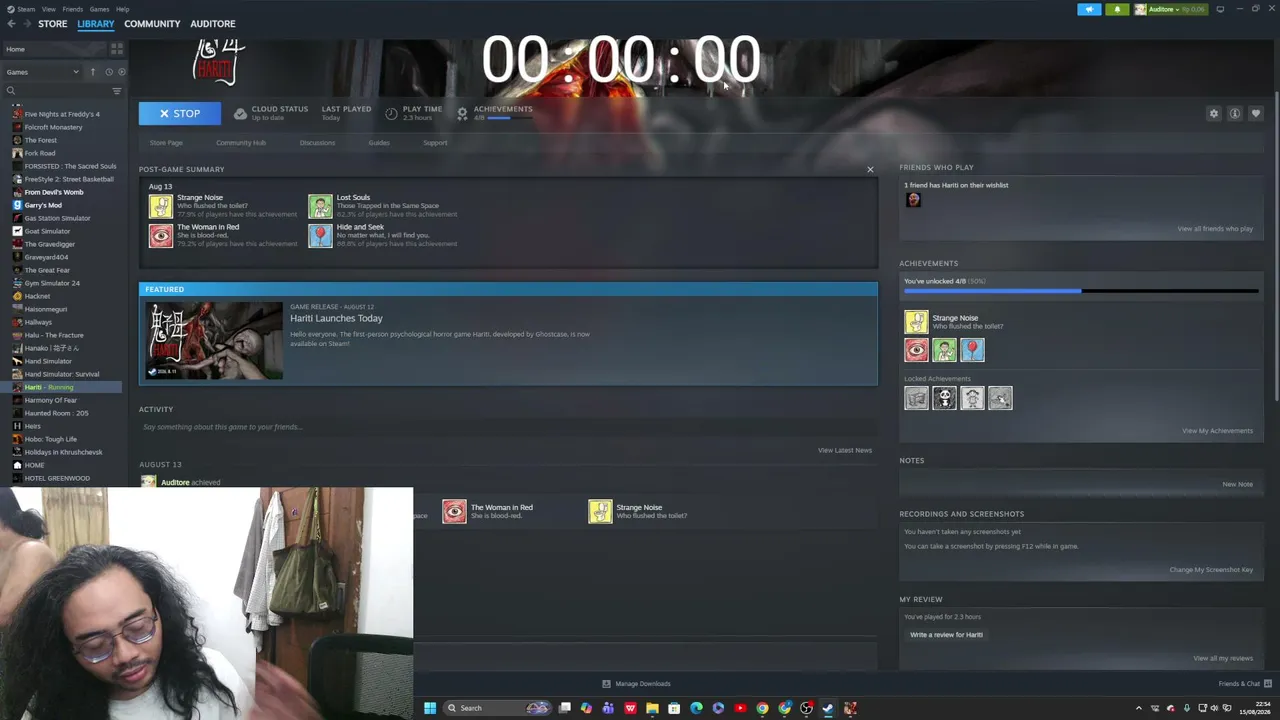Open the Guides link

pos(379,143)
